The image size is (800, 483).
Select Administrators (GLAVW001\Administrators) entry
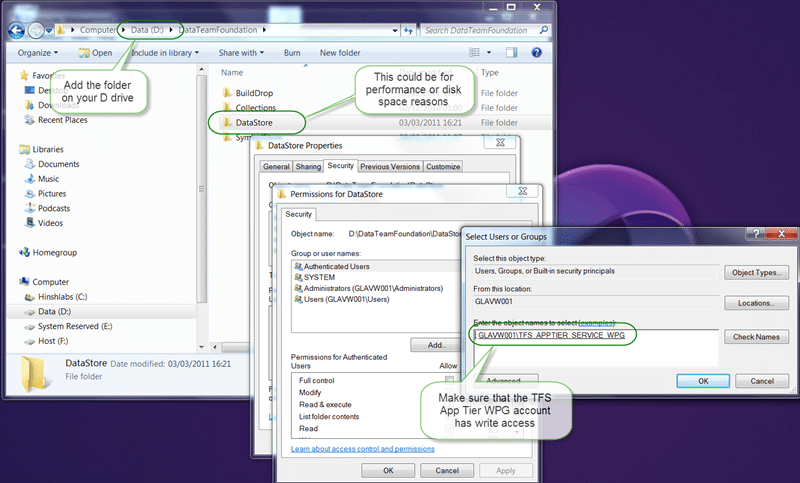(373, 288)
